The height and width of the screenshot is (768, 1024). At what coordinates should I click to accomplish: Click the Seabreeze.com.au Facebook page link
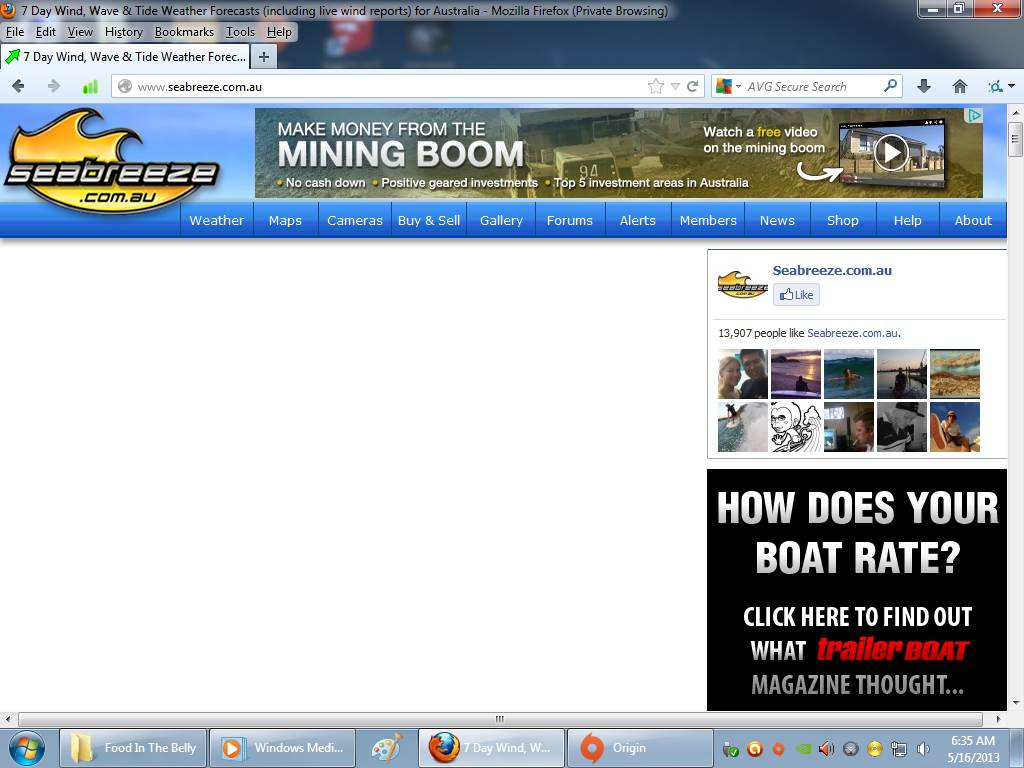832,270
